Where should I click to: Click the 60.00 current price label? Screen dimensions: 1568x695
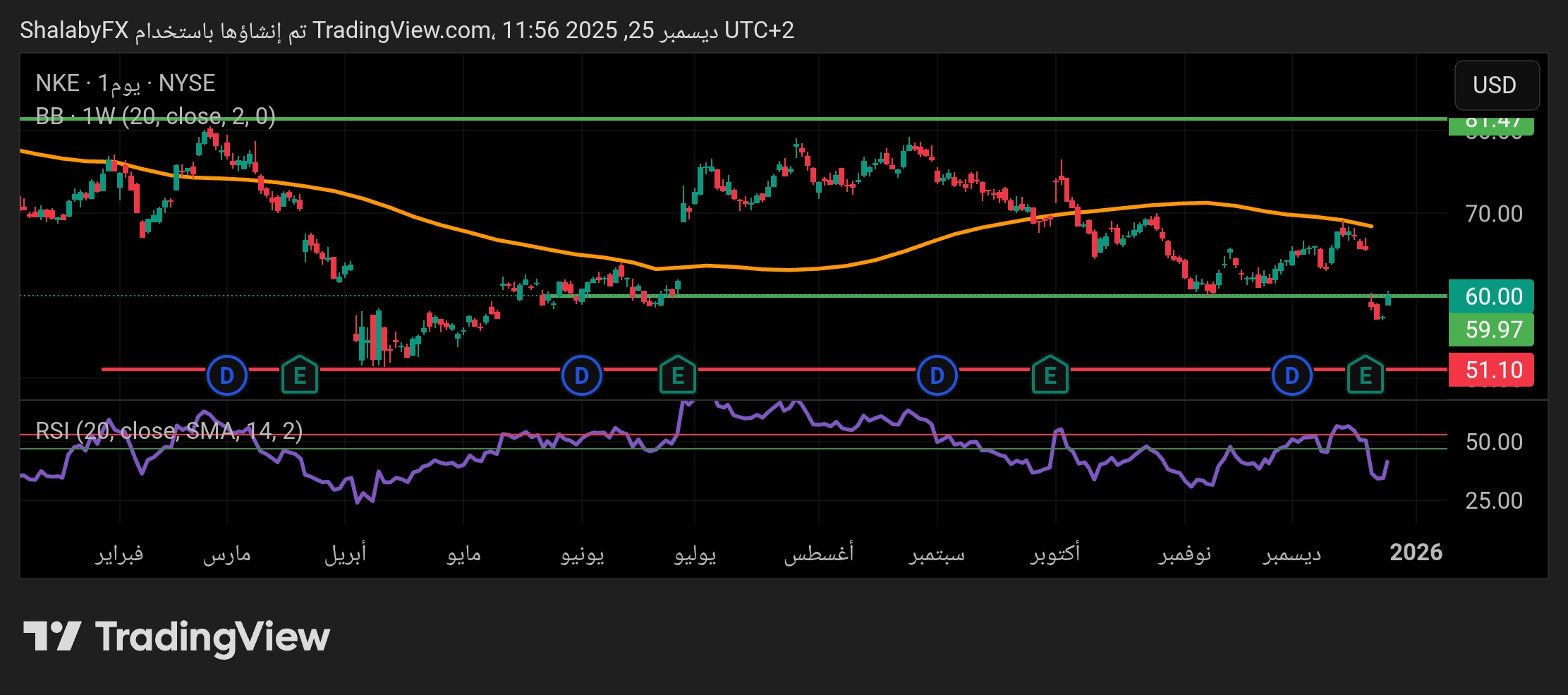(x=1491, y=296)
